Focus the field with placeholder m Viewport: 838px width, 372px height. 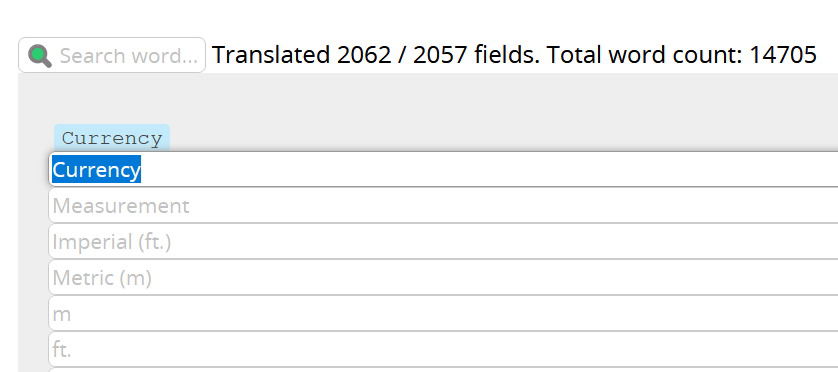(x=443, y=313)
